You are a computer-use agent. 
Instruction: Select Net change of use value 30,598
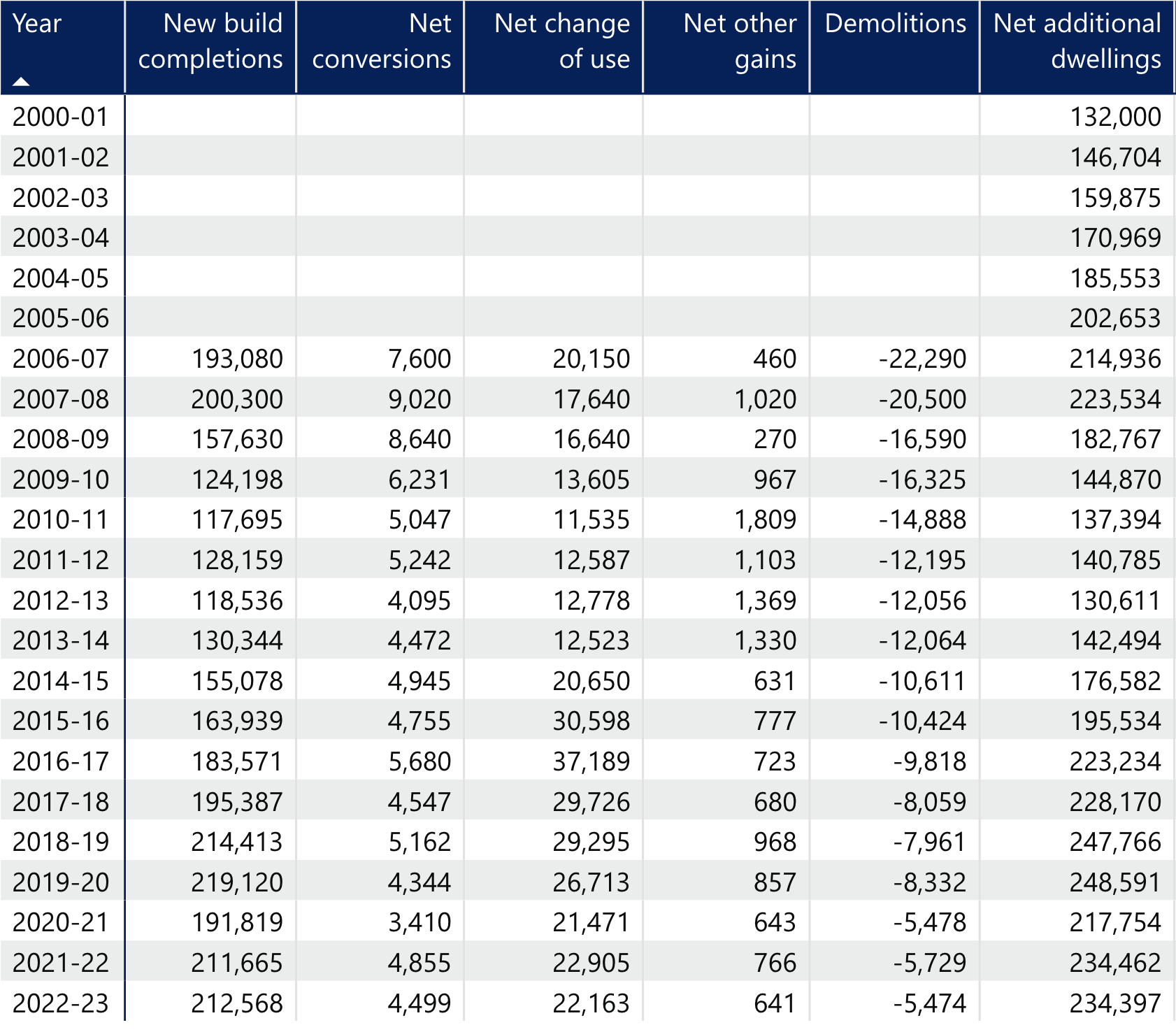coord(591,721)
